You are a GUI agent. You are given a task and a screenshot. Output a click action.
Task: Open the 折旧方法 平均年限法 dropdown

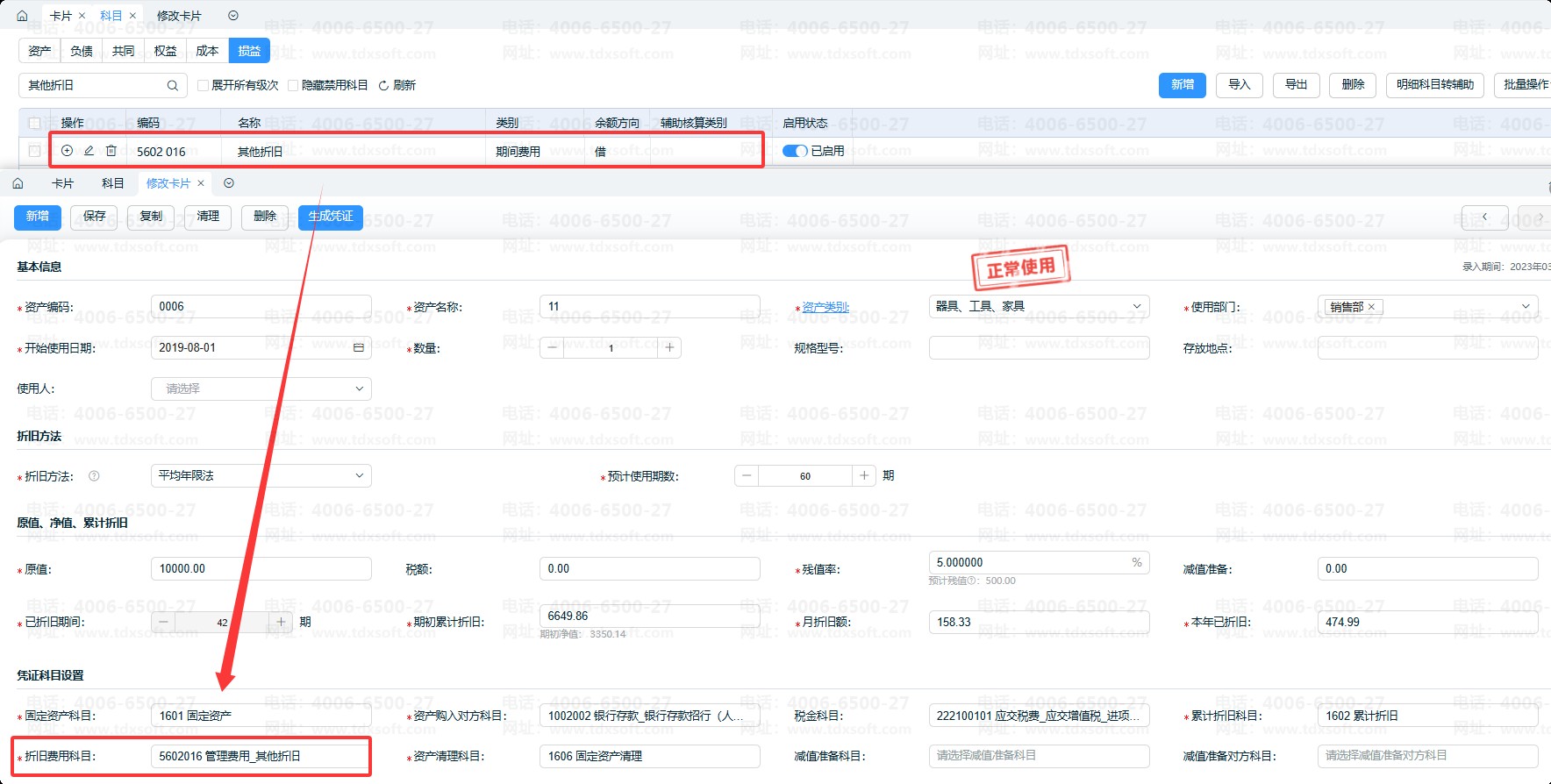click(261, 475)
